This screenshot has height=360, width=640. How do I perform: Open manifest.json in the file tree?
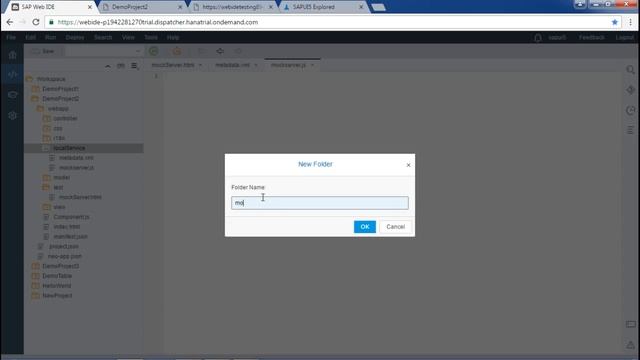pyautogui.click(x=71, y=236)
